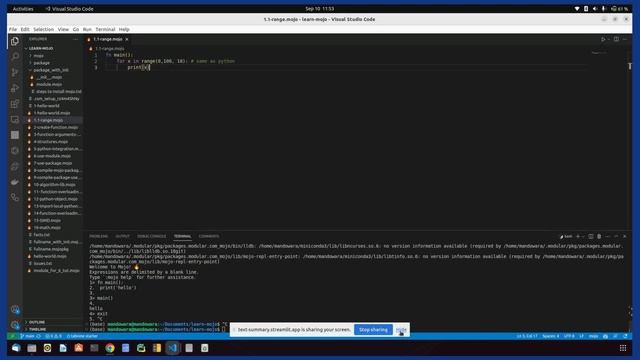Open the Run menu
640x360 pixels.
tap(87, 29)
